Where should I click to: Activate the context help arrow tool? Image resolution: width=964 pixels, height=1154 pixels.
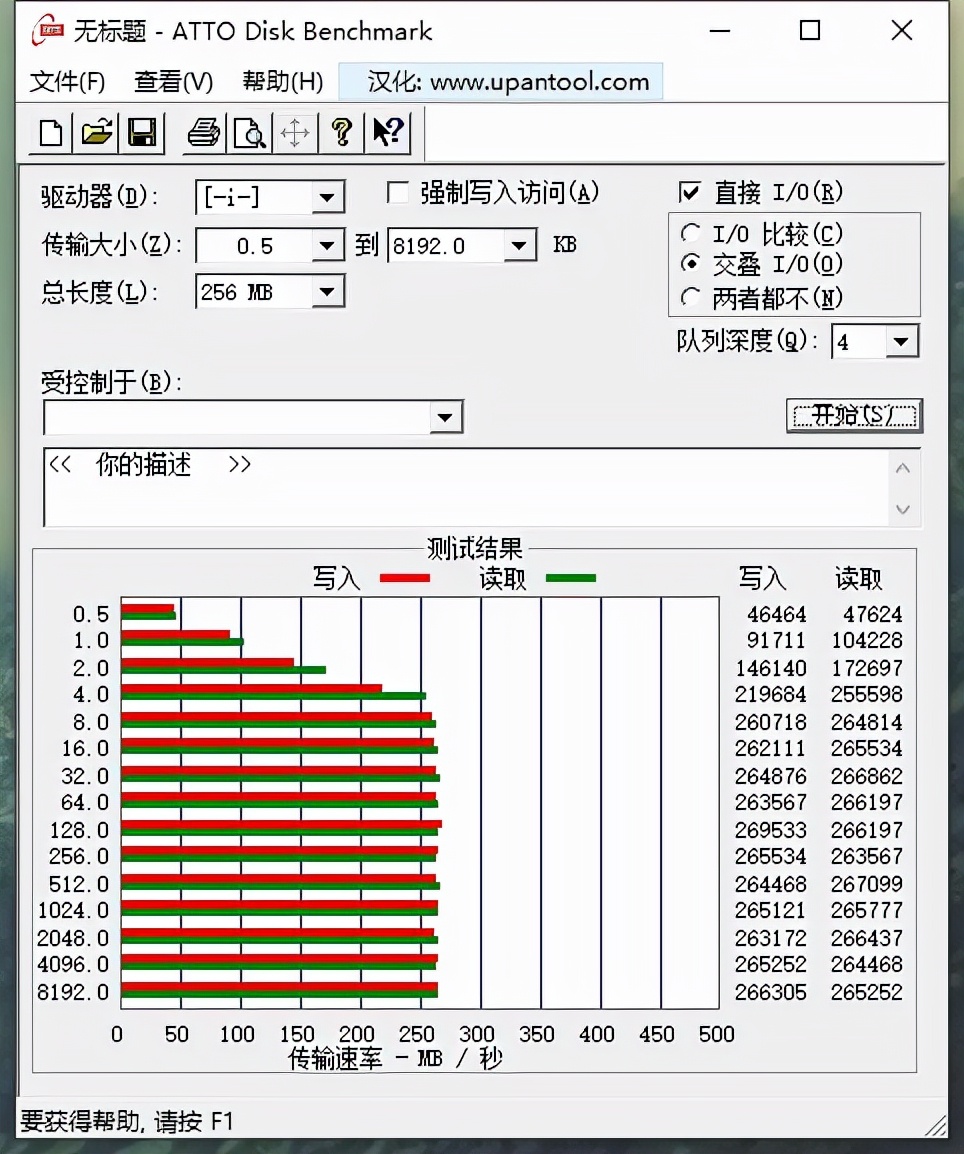388,132
